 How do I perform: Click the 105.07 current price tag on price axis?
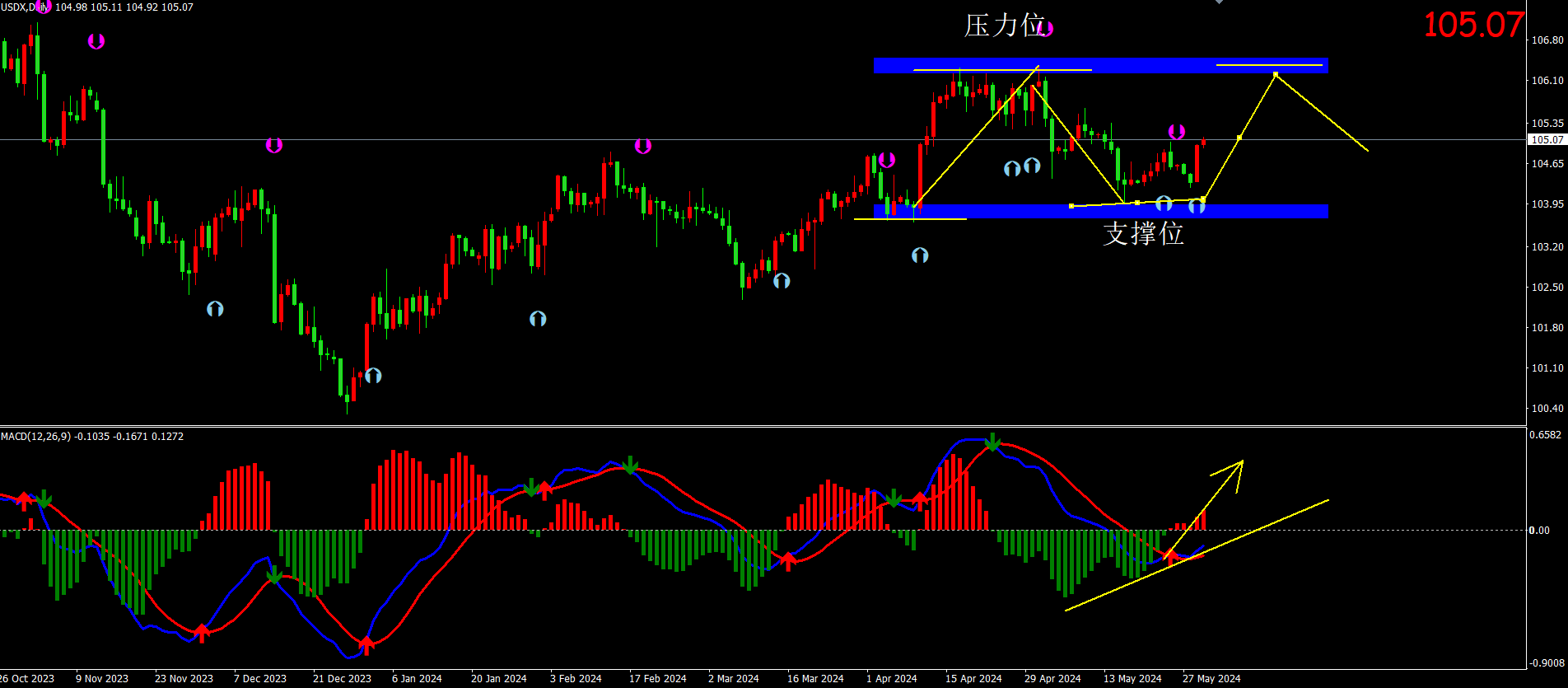click(x=1547, y=140)
